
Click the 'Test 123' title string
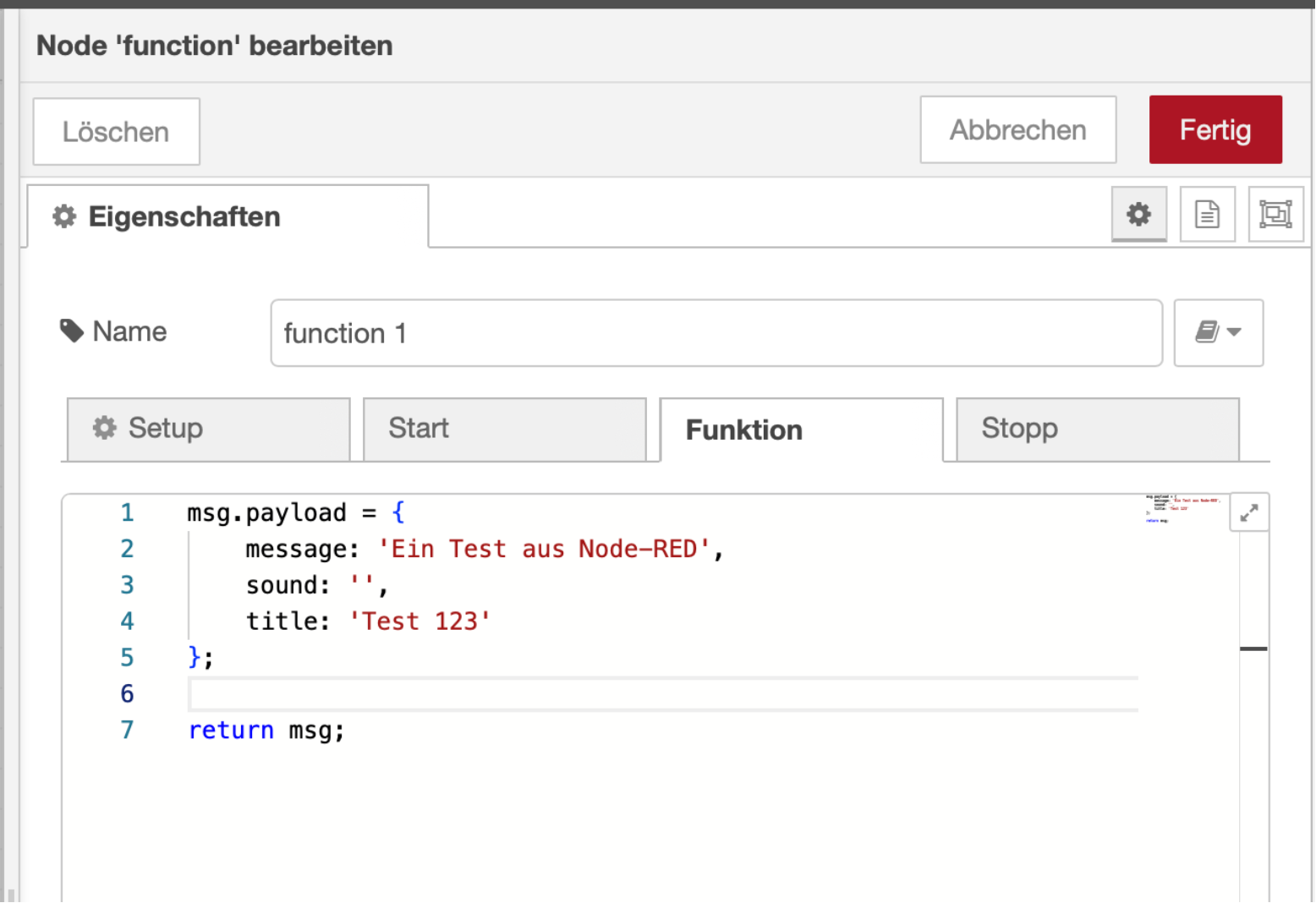point(419,621)
